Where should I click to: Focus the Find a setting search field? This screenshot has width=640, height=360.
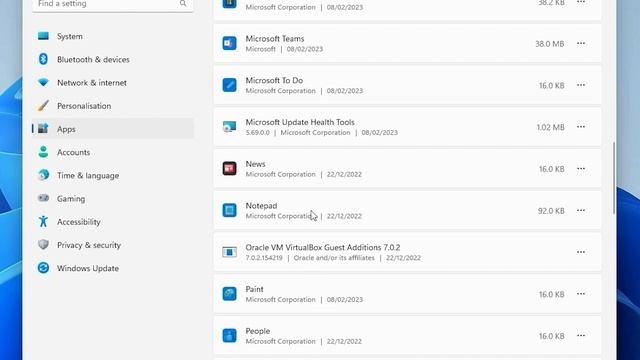(x=113, y=5)
